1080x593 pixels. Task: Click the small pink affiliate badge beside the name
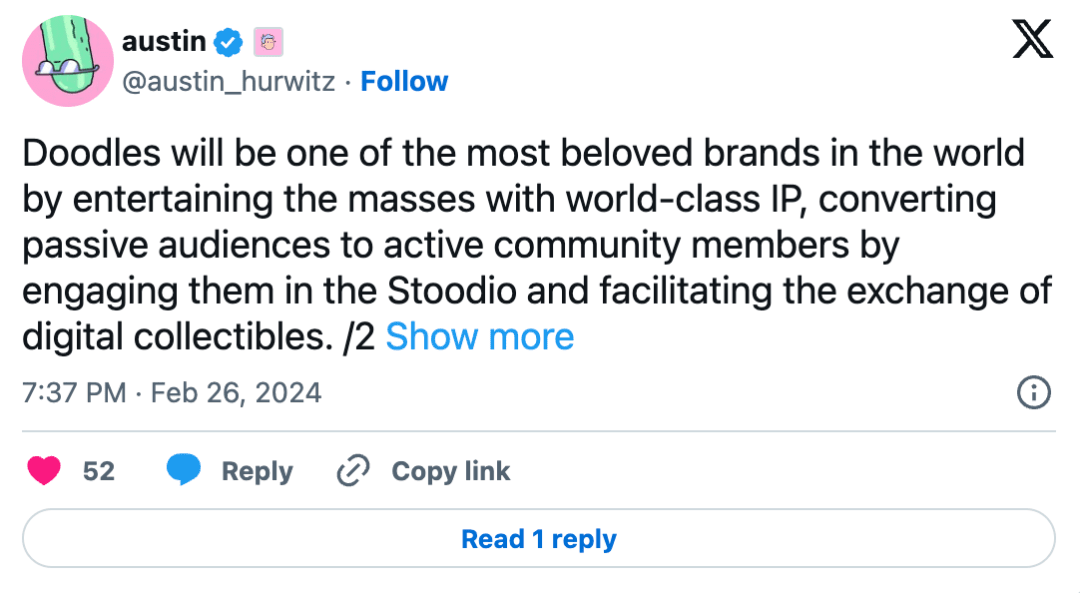click(x=269, y=42)
